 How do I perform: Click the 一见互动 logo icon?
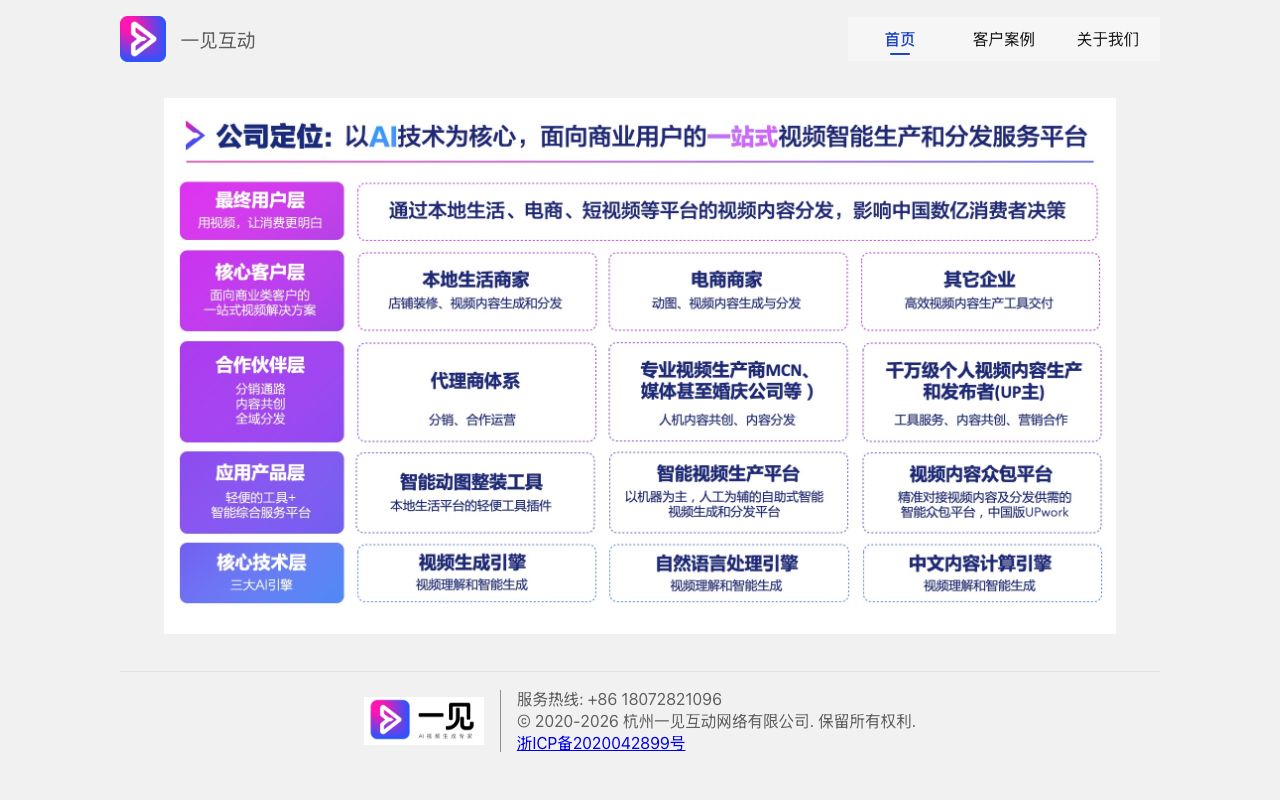[143, 39]
